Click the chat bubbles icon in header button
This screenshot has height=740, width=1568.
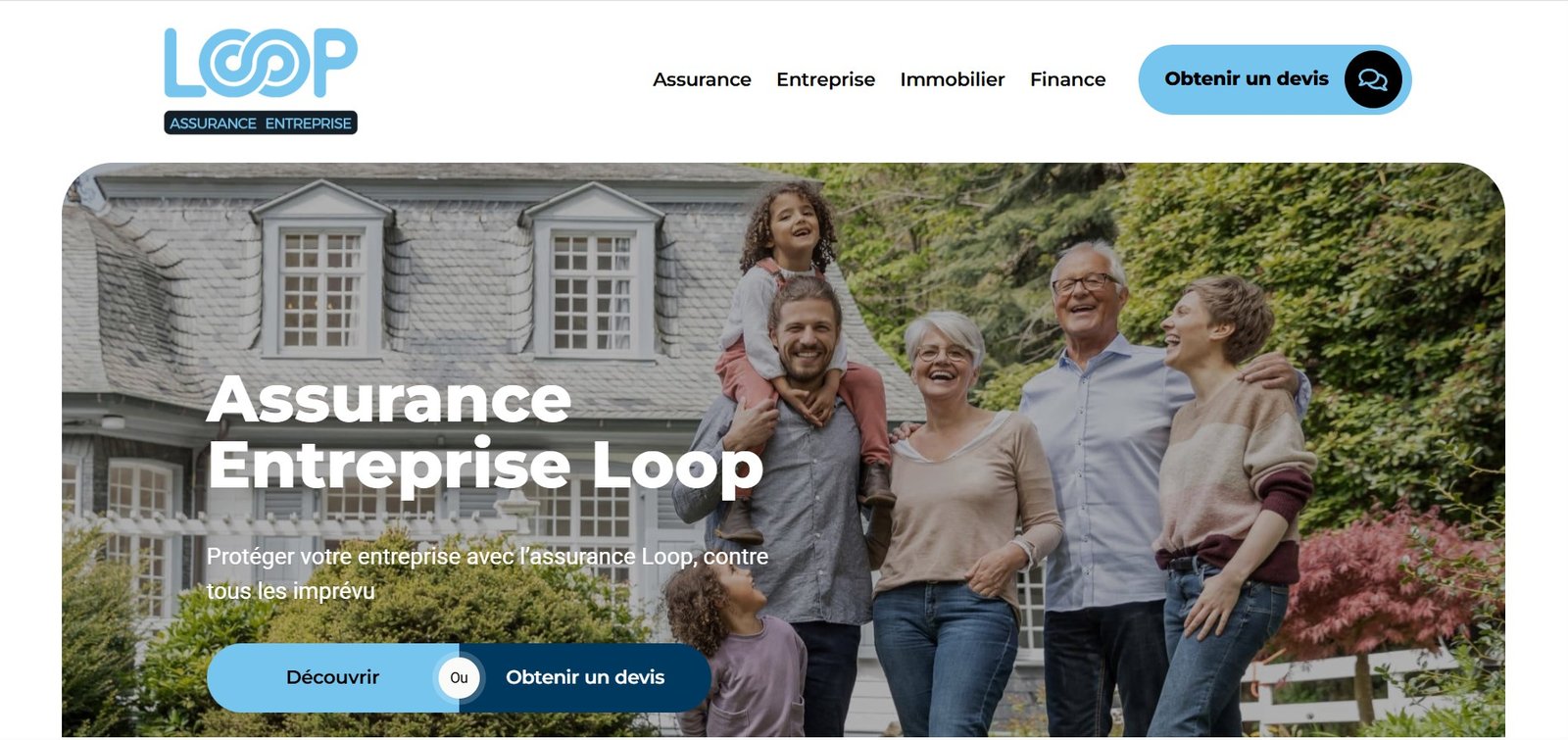point(1373,79)
